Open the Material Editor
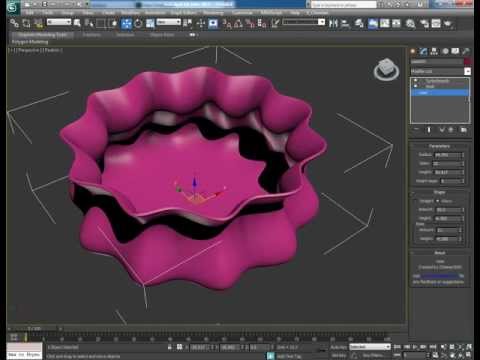 410,23
